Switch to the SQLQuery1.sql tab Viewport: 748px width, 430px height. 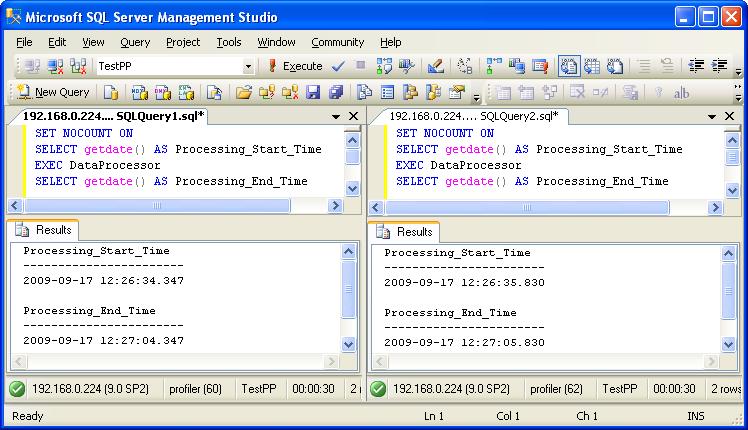(x=113, y=116)
